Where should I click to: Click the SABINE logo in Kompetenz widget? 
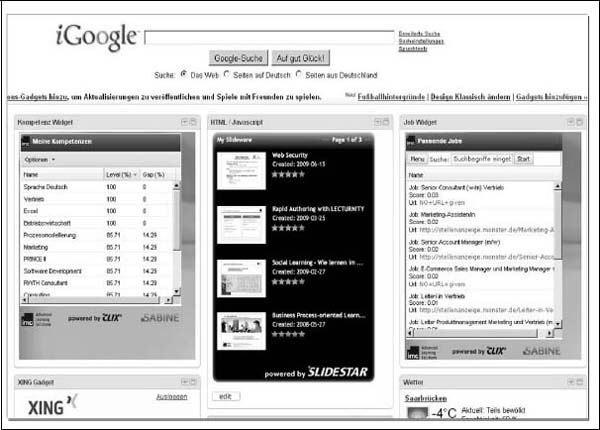[160, 318]
